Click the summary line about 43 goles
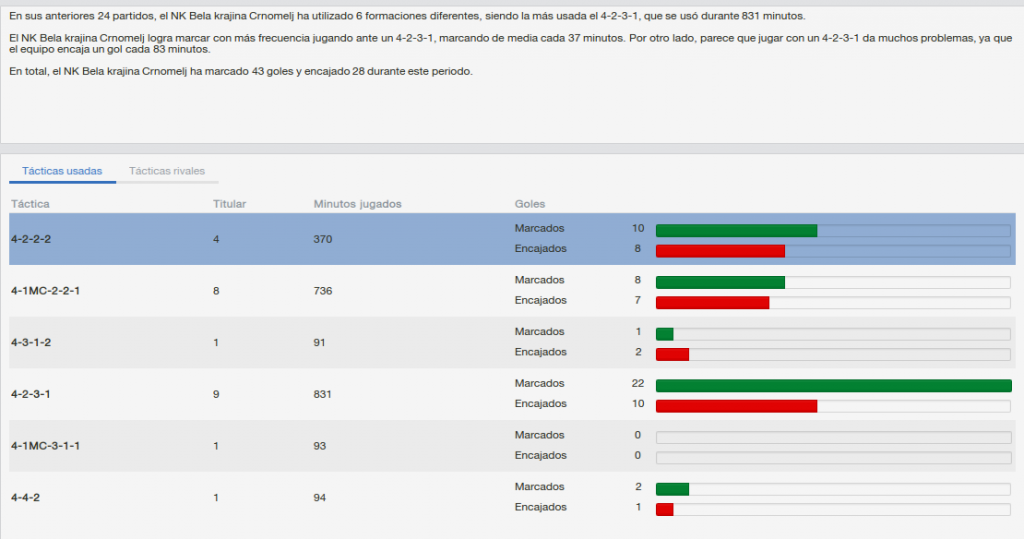 pyautogui.click(x=241, y=71)
